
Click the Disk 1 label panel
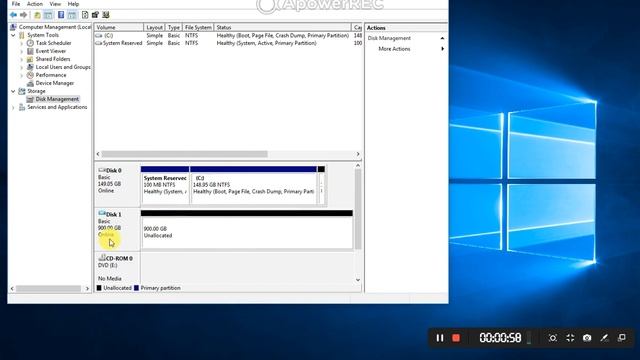point(118,229)
